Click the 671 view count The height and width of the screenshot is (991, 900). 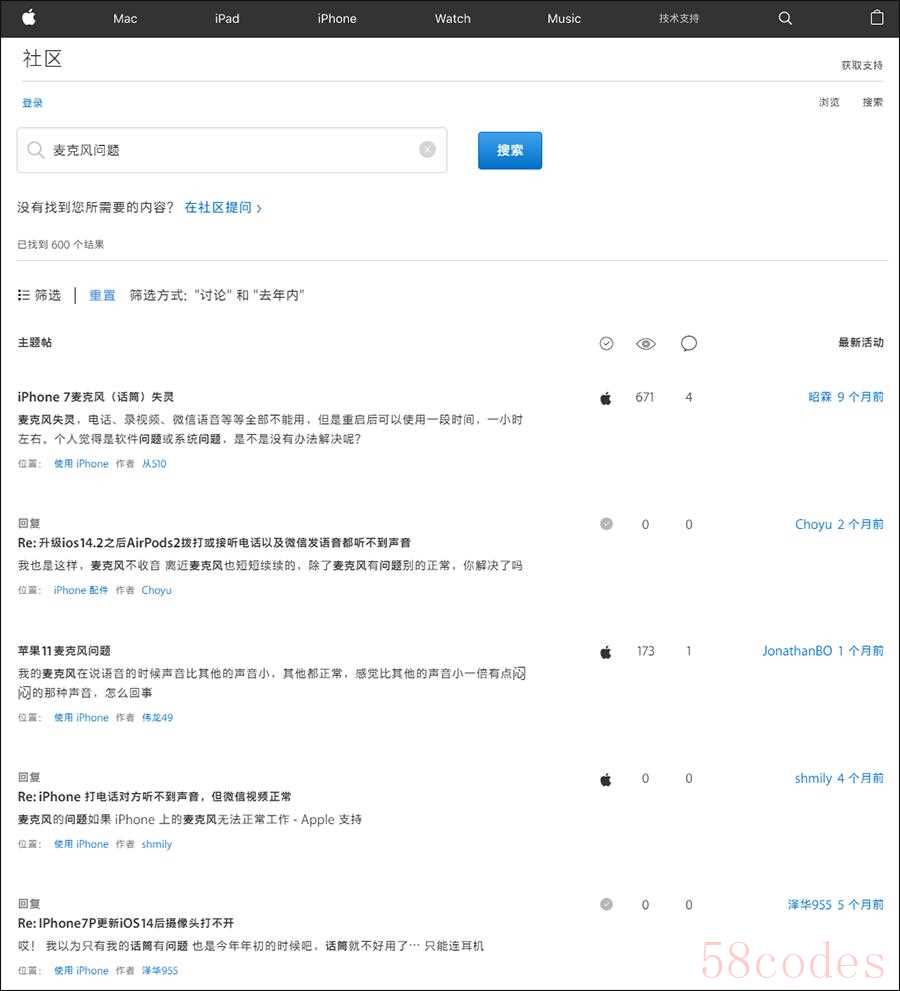pos(645,397)
